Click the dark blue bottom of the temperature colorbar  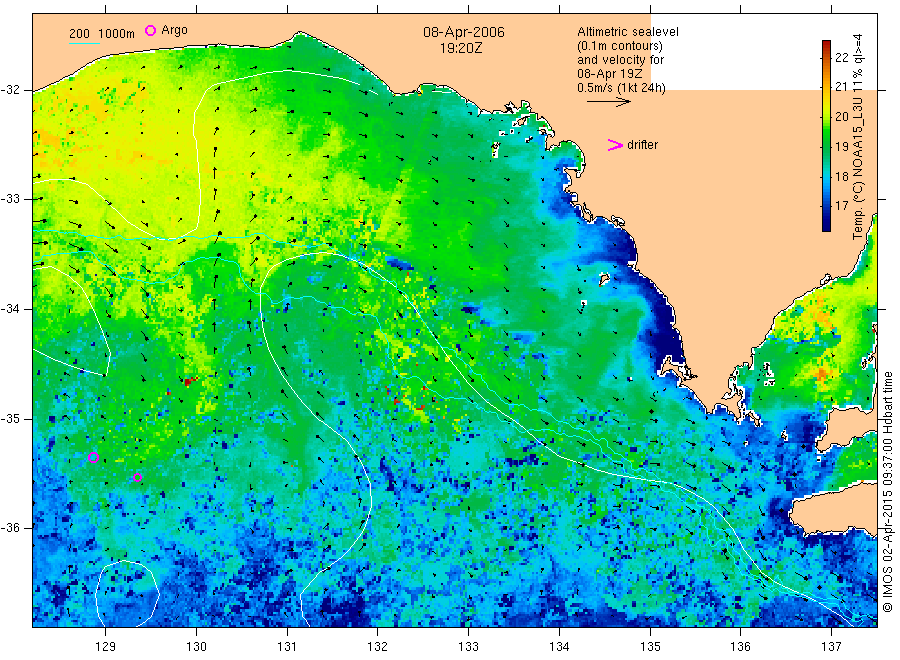827,227
